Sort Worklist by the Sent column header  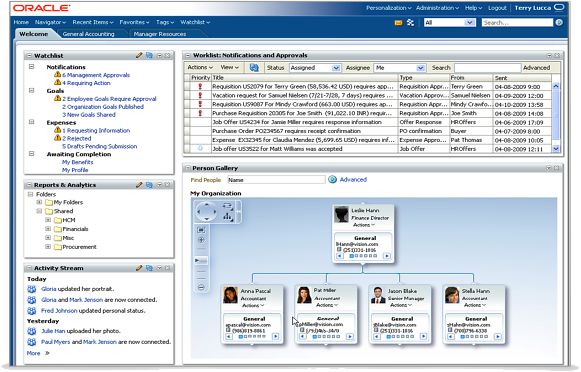pos(522,78)
